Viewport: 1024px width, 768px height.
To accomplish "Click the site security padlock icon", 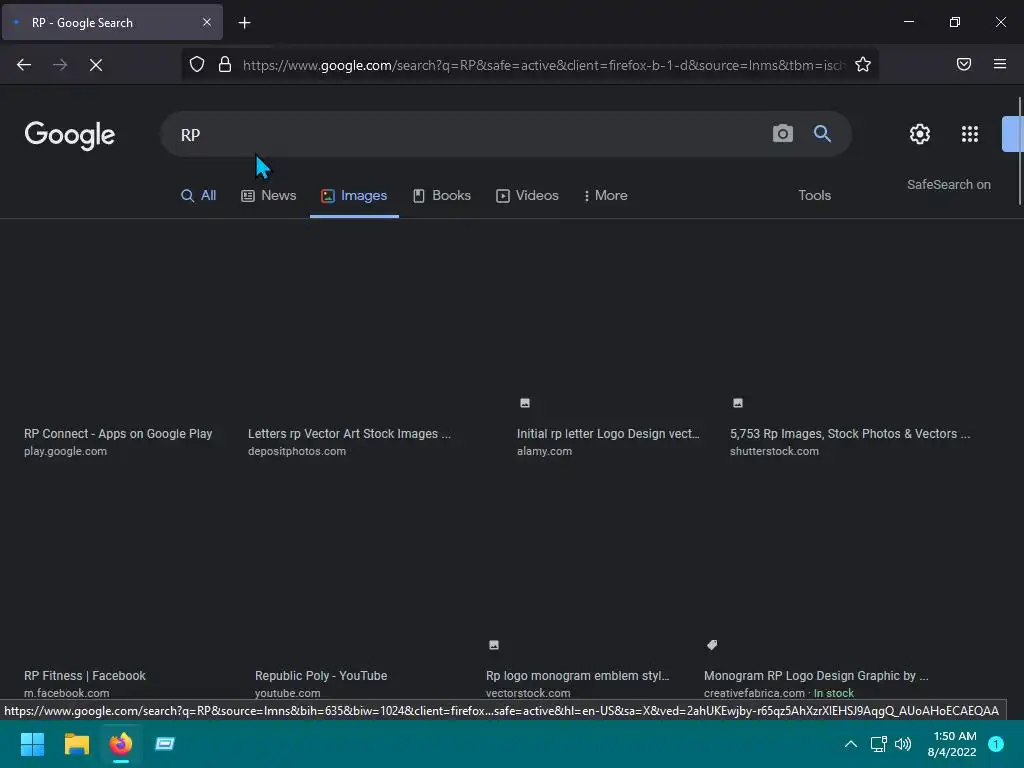I will click(x=225, y=65).
